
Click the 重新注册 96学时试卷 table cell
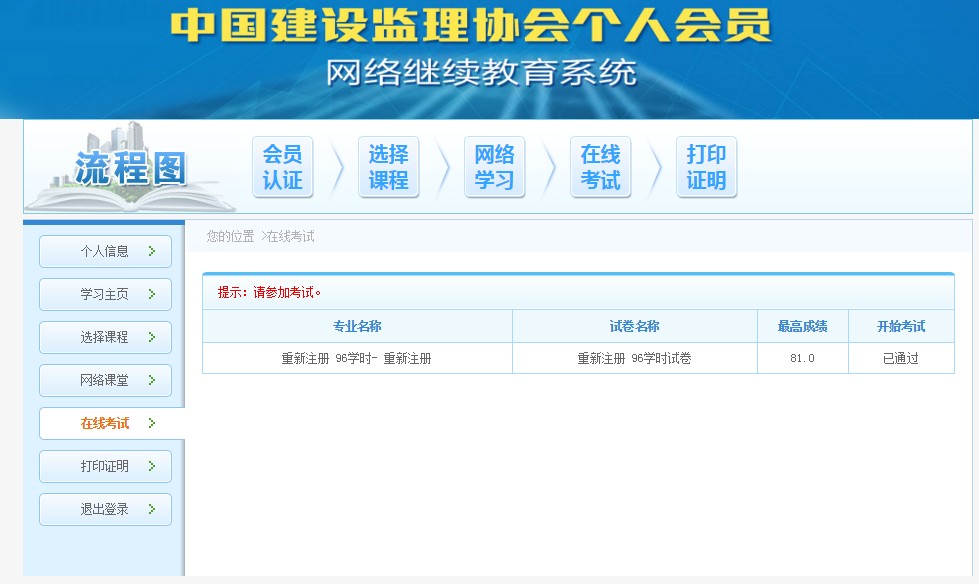(x=634, y=358)
